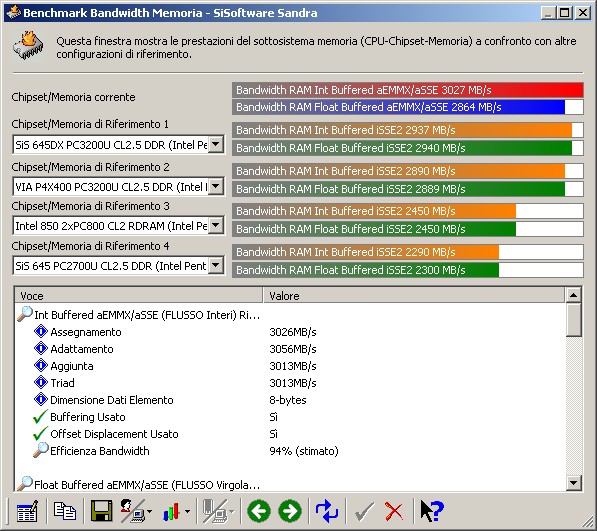Click magnifier icon beside Efficienza Bandwidth
Image resolution: width=597 pixels, height=531 pixels.
41,450
